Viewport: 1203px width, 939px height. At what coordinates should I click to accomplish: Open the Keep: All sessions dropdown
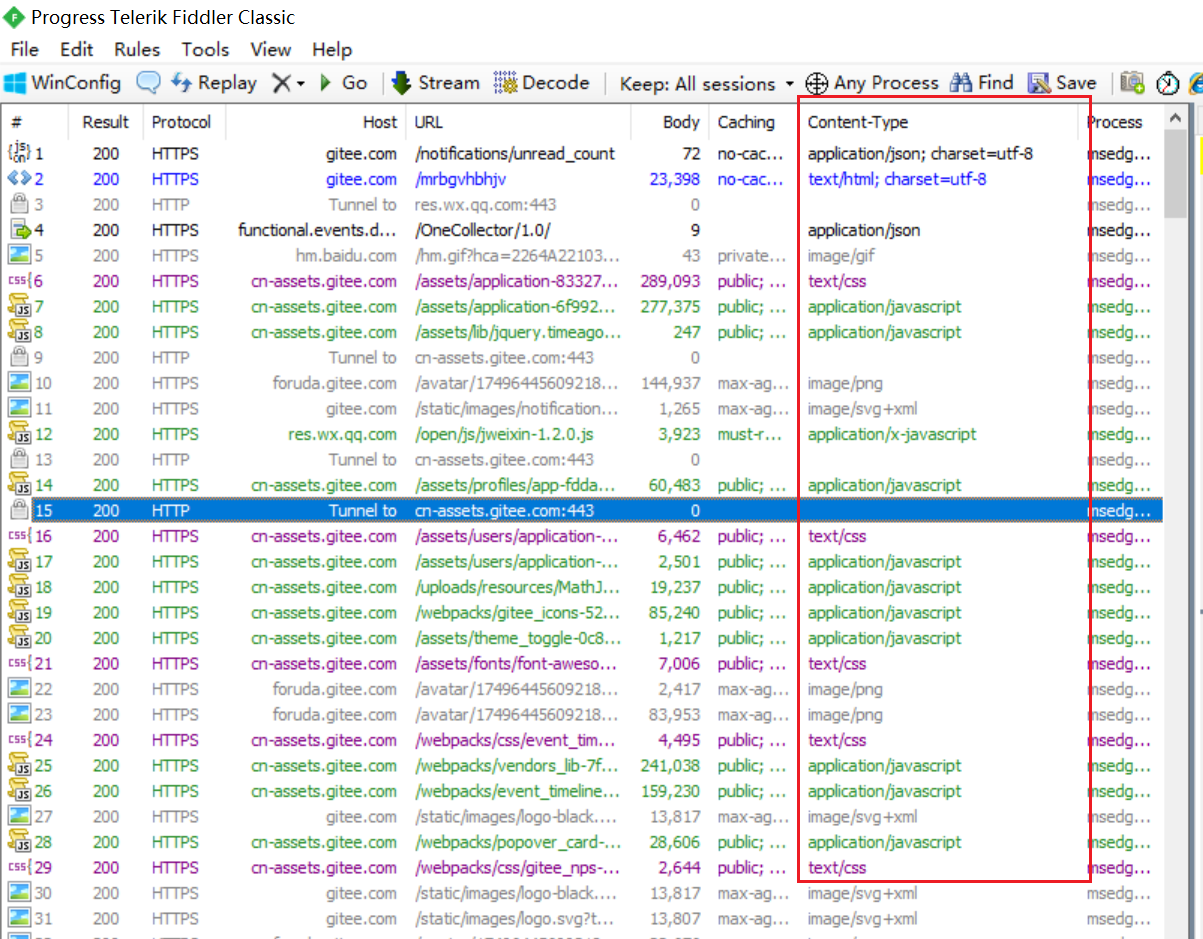[x=706, y=84]
